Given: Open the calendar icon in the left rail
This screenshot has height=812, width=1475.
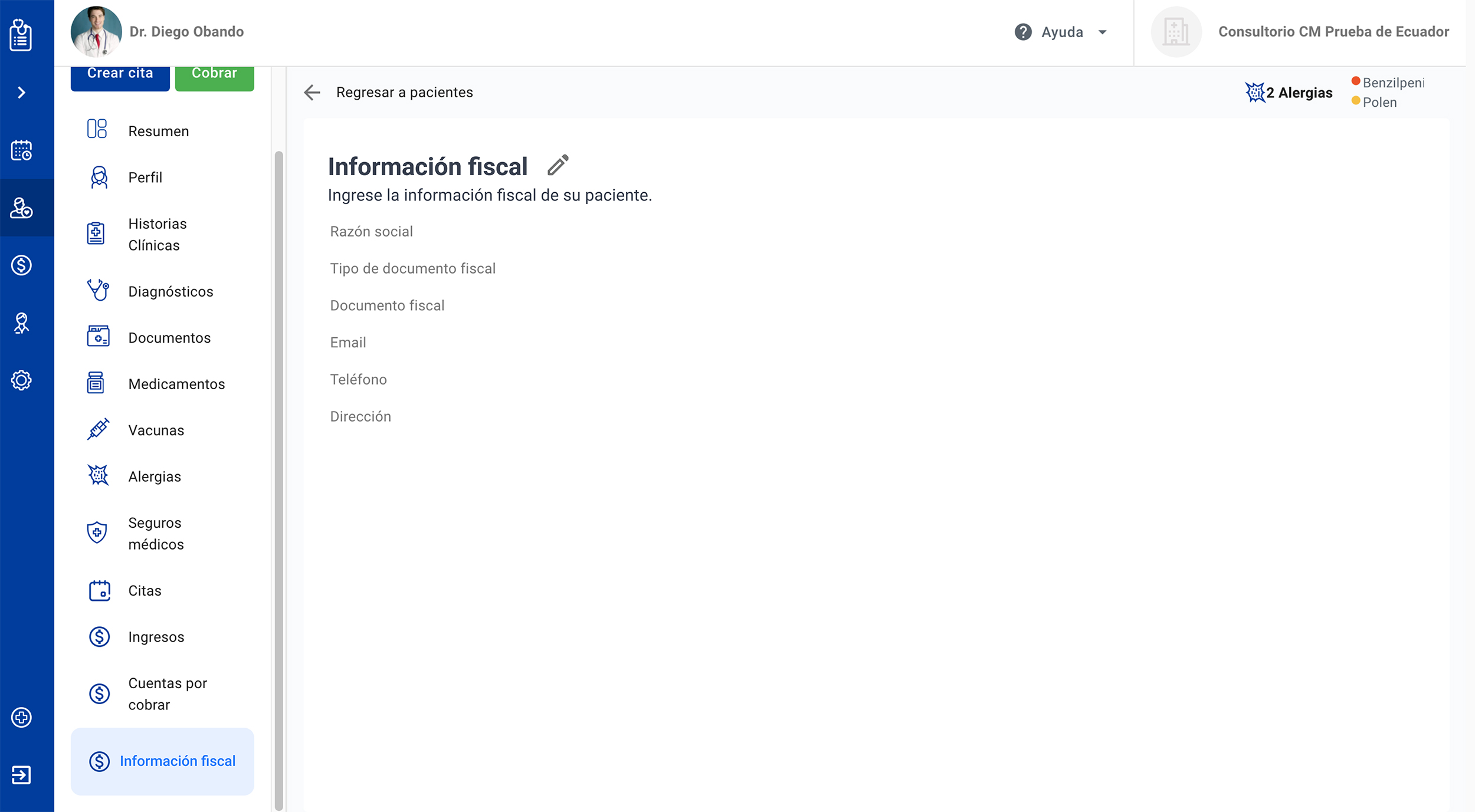Looking at the screenshot, I should click(21, 150).
